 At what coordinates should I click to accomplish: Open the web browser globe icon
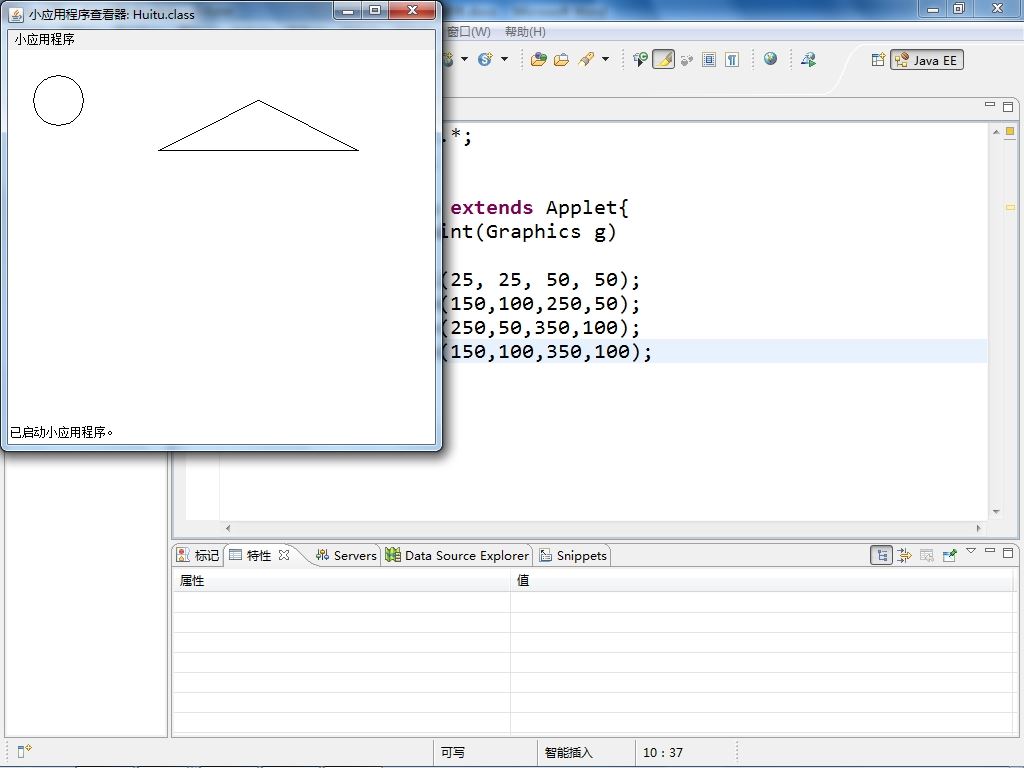click(771, 59)
